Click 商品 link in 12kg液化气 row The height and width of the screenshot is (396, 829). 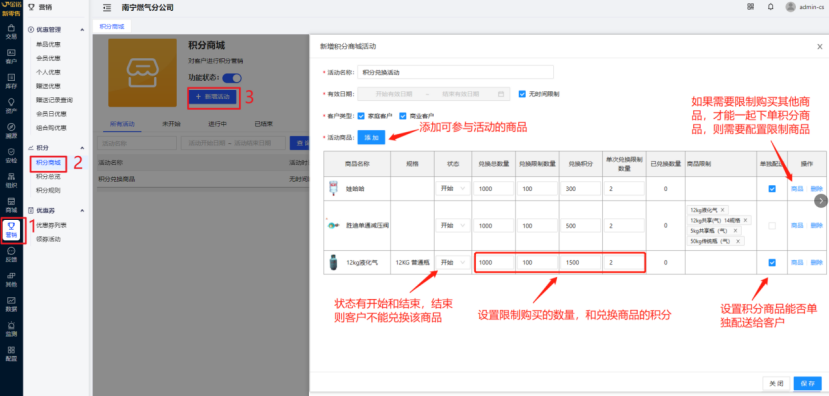[x=797, y=262]
